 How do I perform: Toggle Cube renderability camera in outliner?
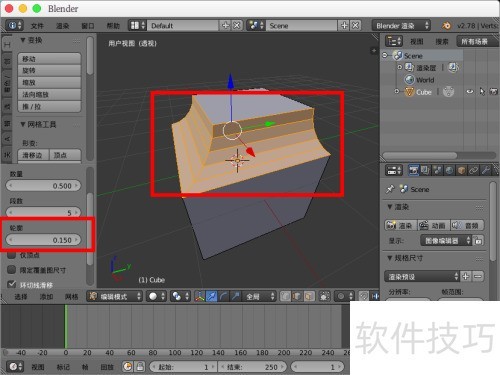point(494,91)
